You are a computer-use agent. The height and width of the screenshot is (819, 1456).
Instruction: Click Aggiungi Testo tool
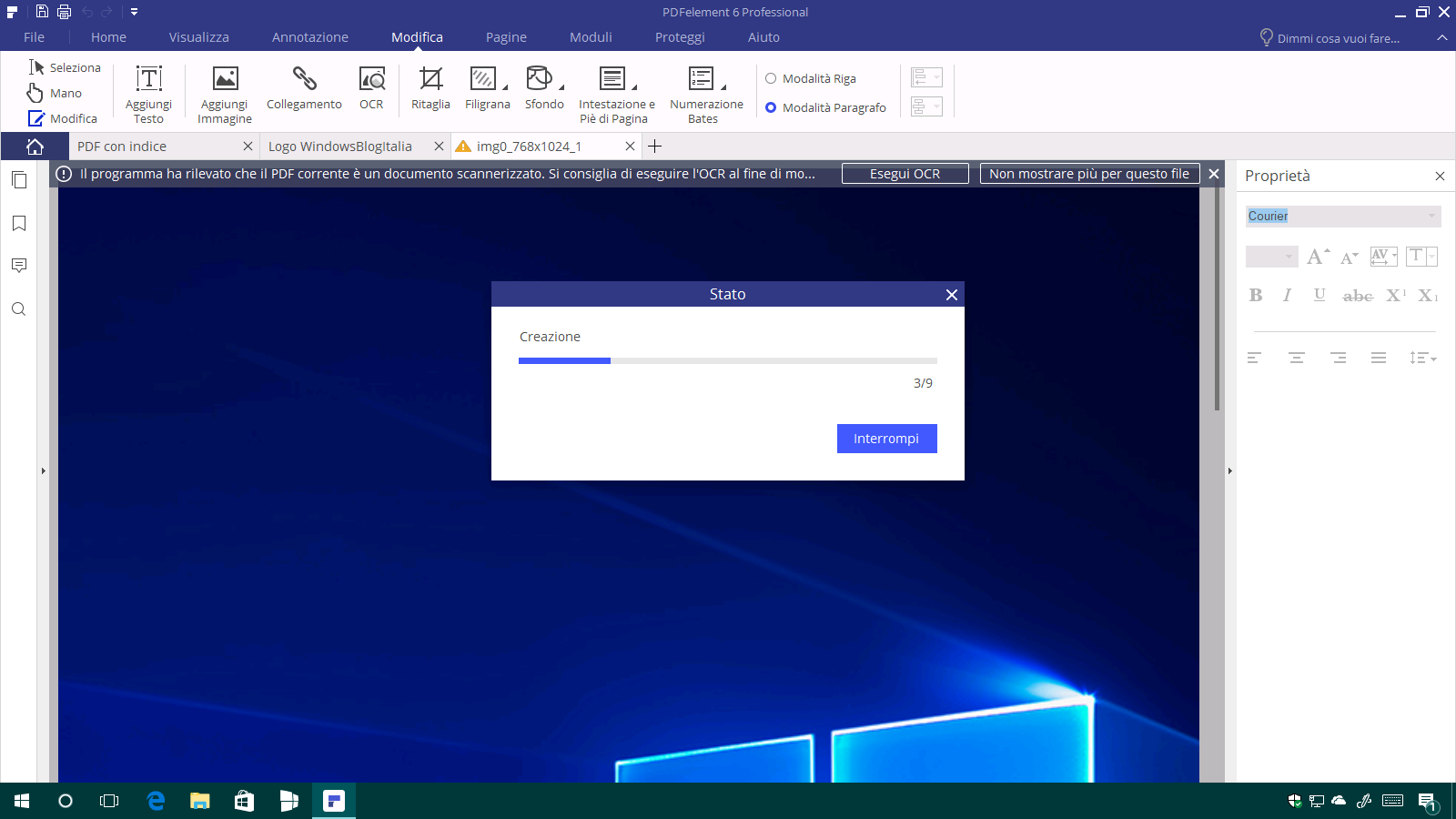(x=148, y=95)
